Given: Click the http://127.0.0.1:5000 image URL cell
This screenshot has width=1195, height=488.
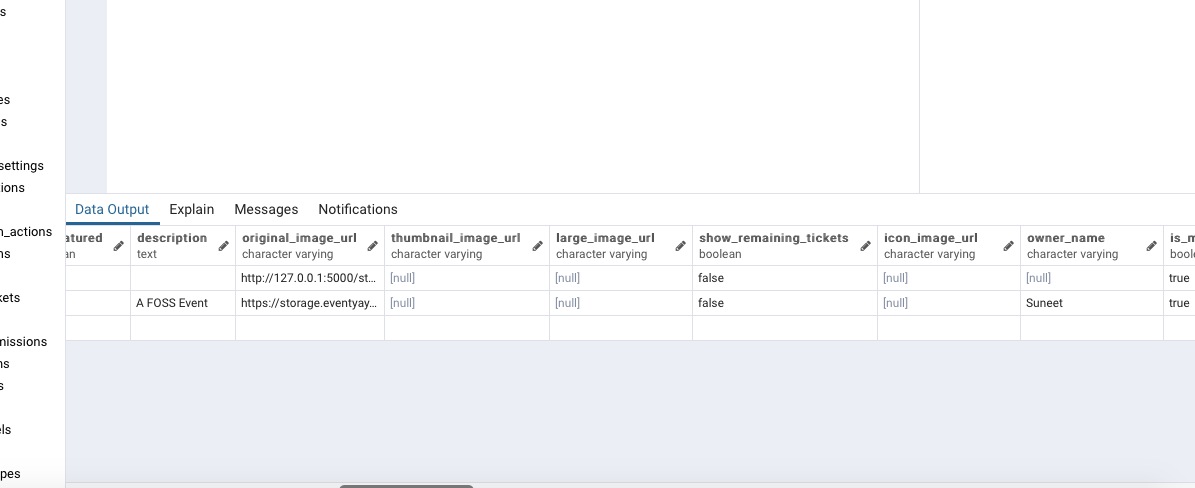Looking at the screenshot, I should (310, 278).
